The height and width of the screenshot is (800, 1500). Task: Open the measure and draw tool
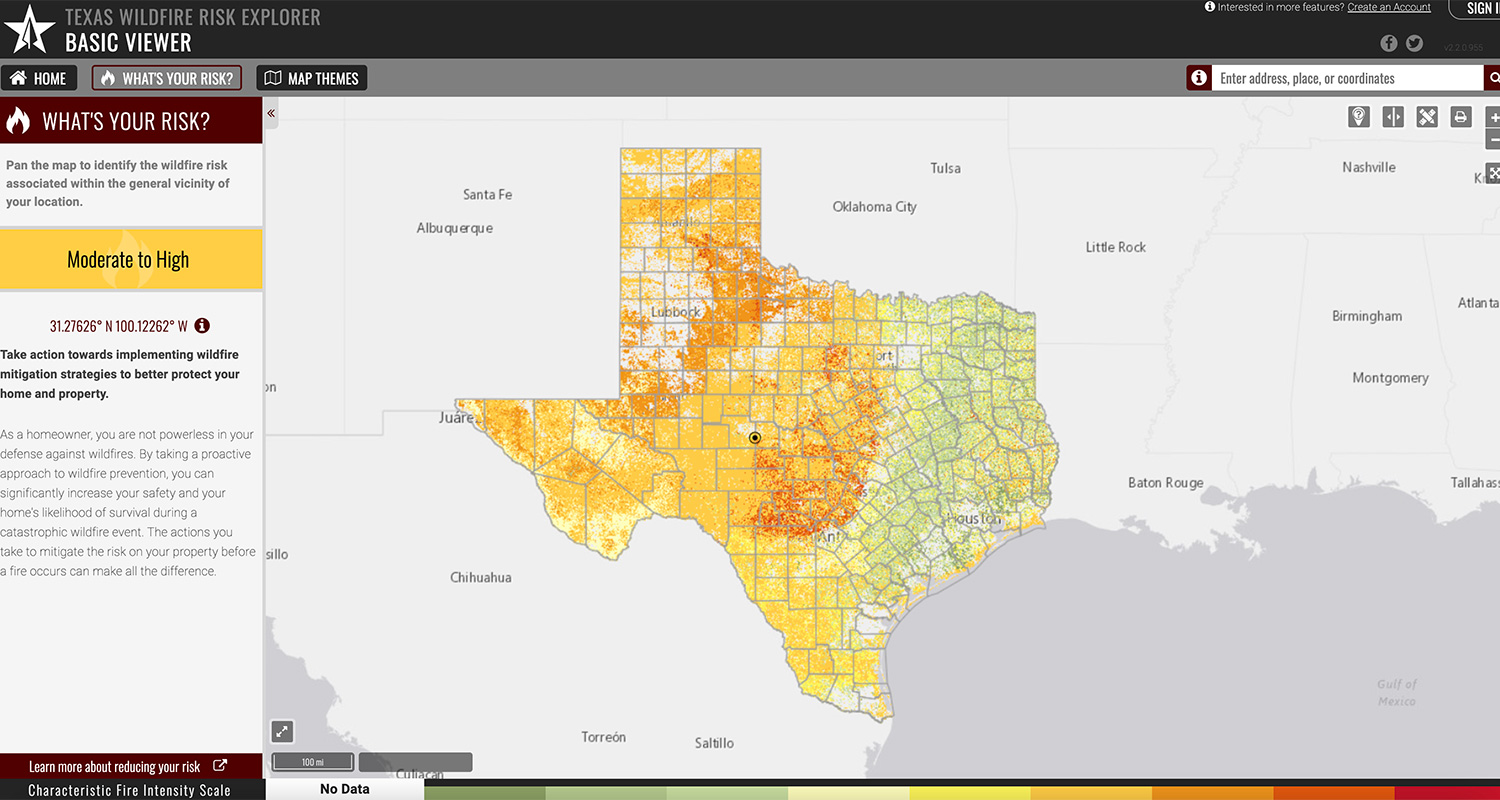click(1427, 117)
